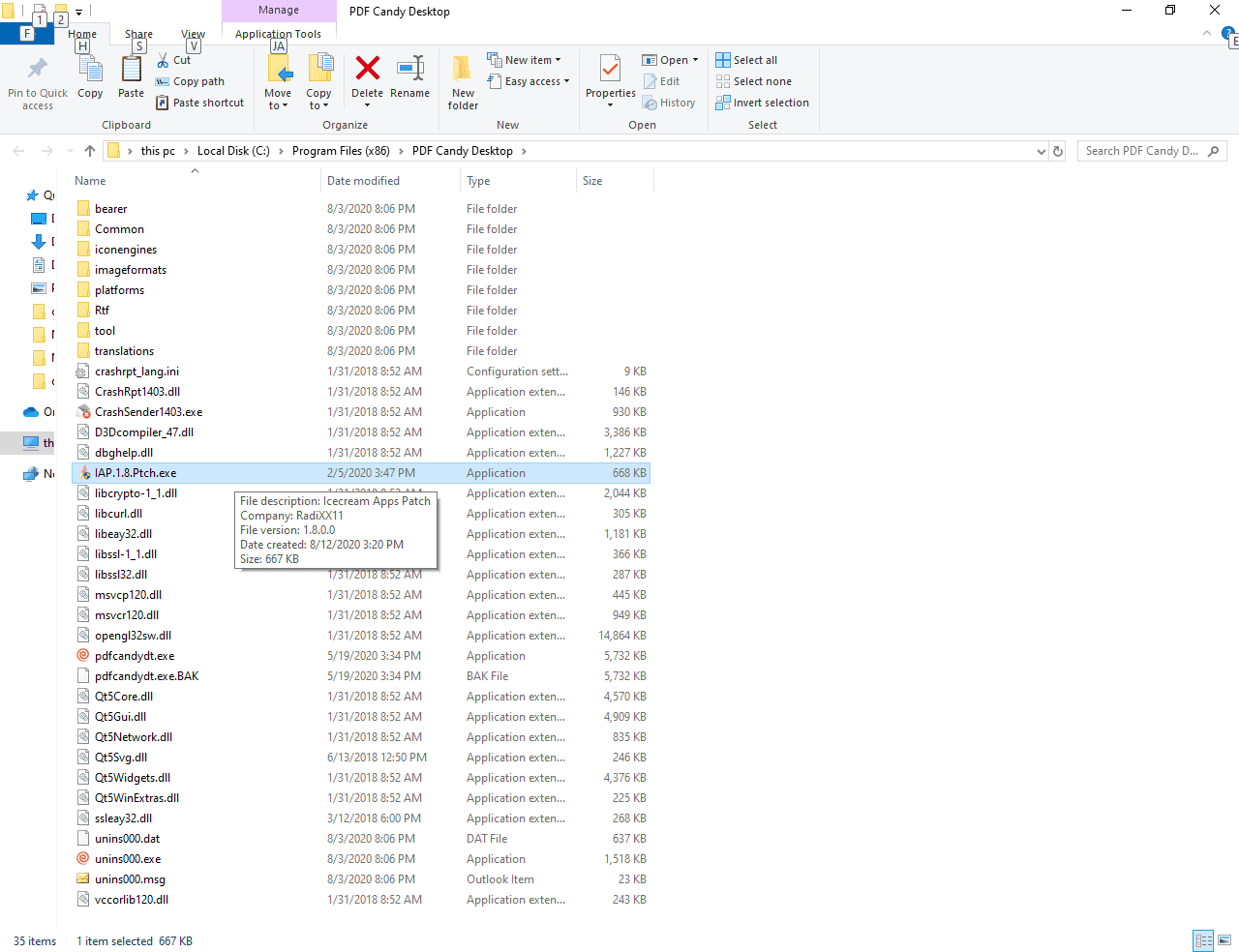Open the Move to dropdown
This screenshot has width=1239, height=952.
tap(278, 100)
